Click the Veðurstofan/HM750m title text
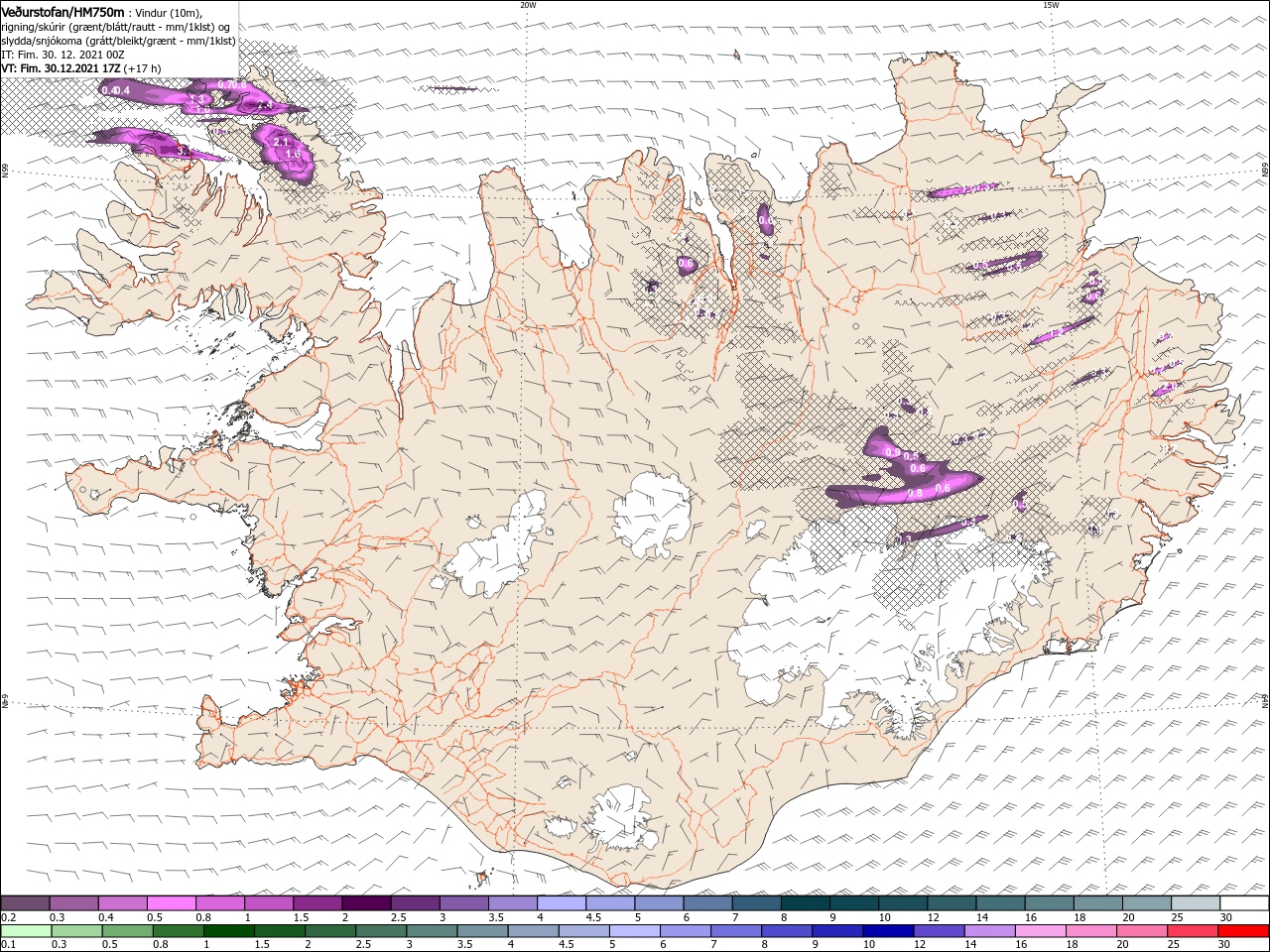This screenshot has width=1270, height=952. click(63, 12)
